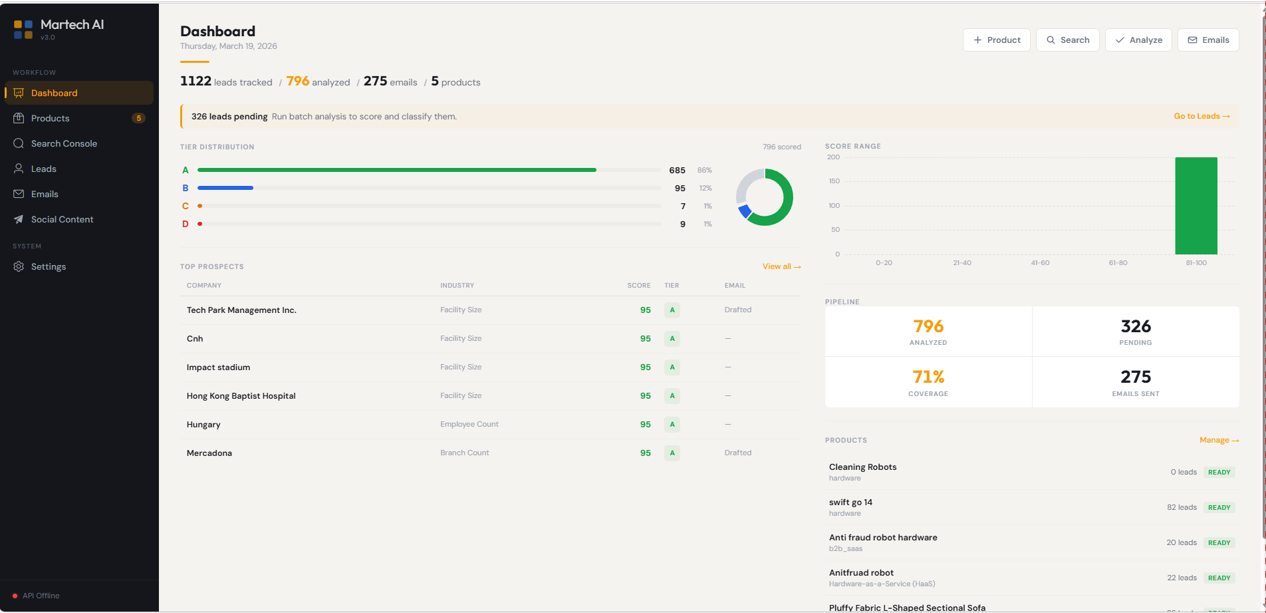Click the Manage link for products
Screen dimensions: 1266x613
point(1219,440)
